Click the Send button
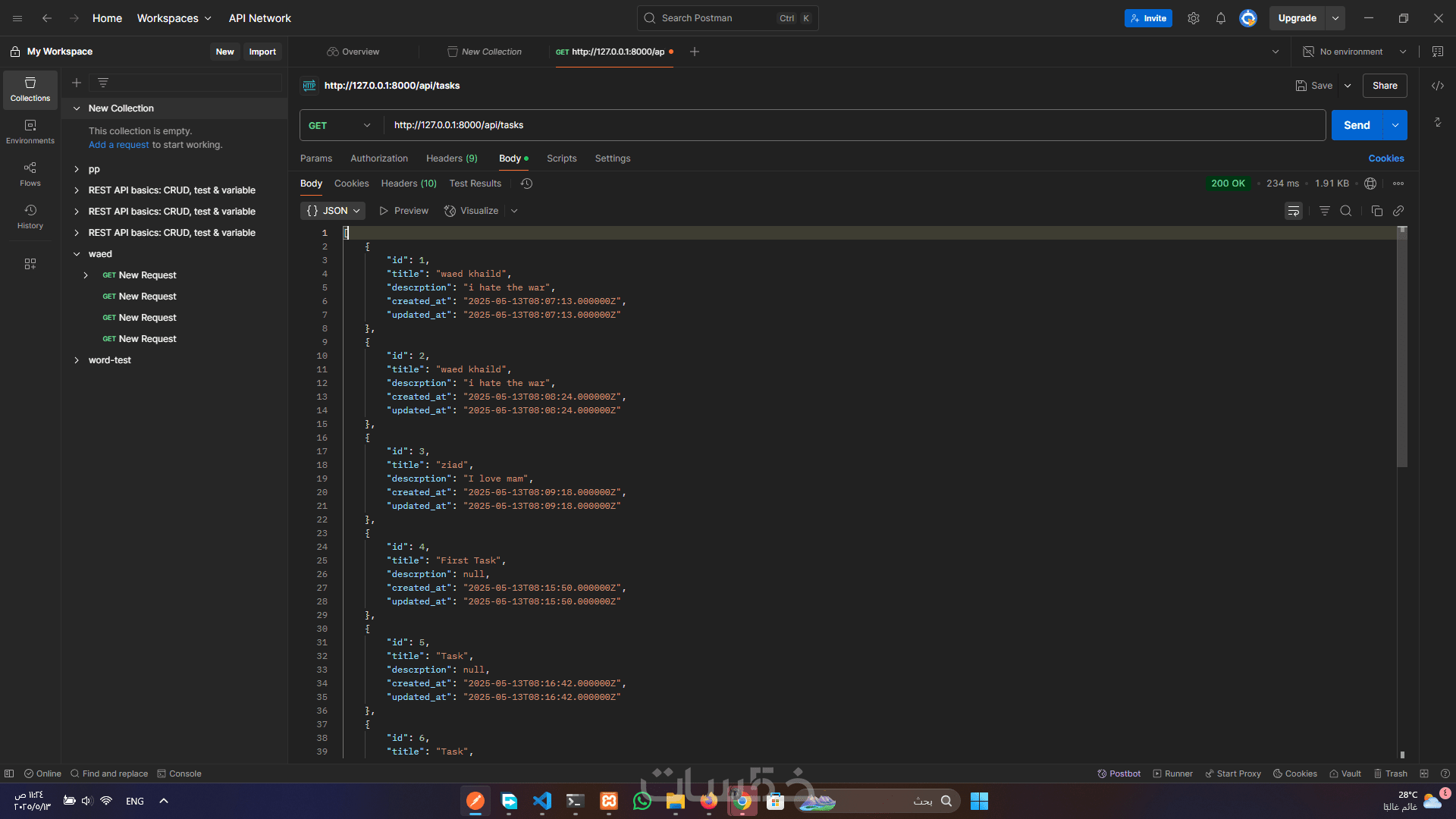1456x819 pixels. tap(1356, 125)
